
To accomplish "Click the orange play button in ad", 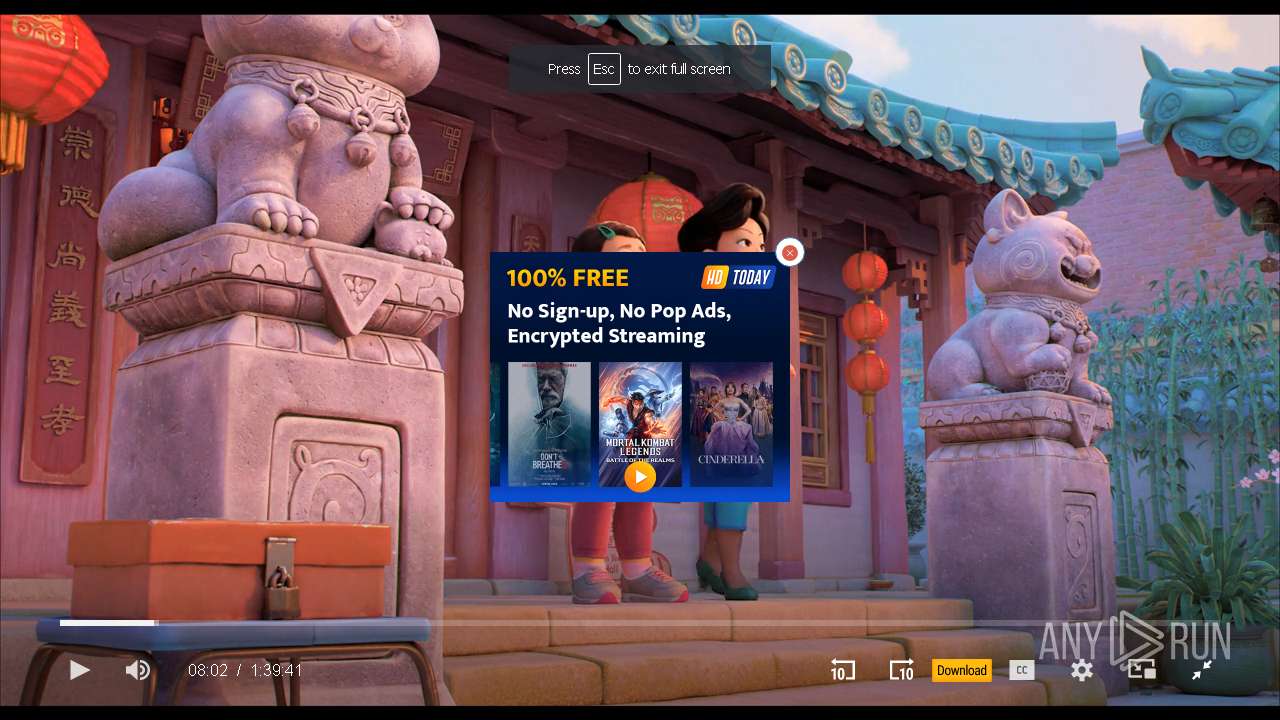I will [640, 477].
